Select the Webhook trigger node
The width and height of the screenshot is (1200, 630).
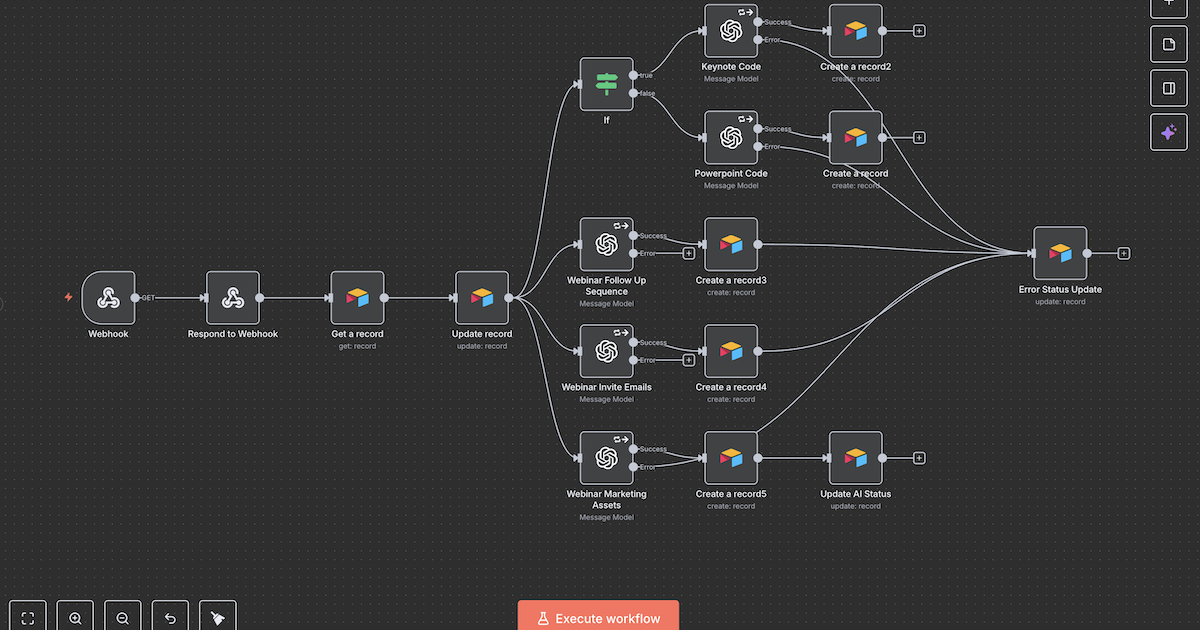pyautogui.click(x=108, y=298)
